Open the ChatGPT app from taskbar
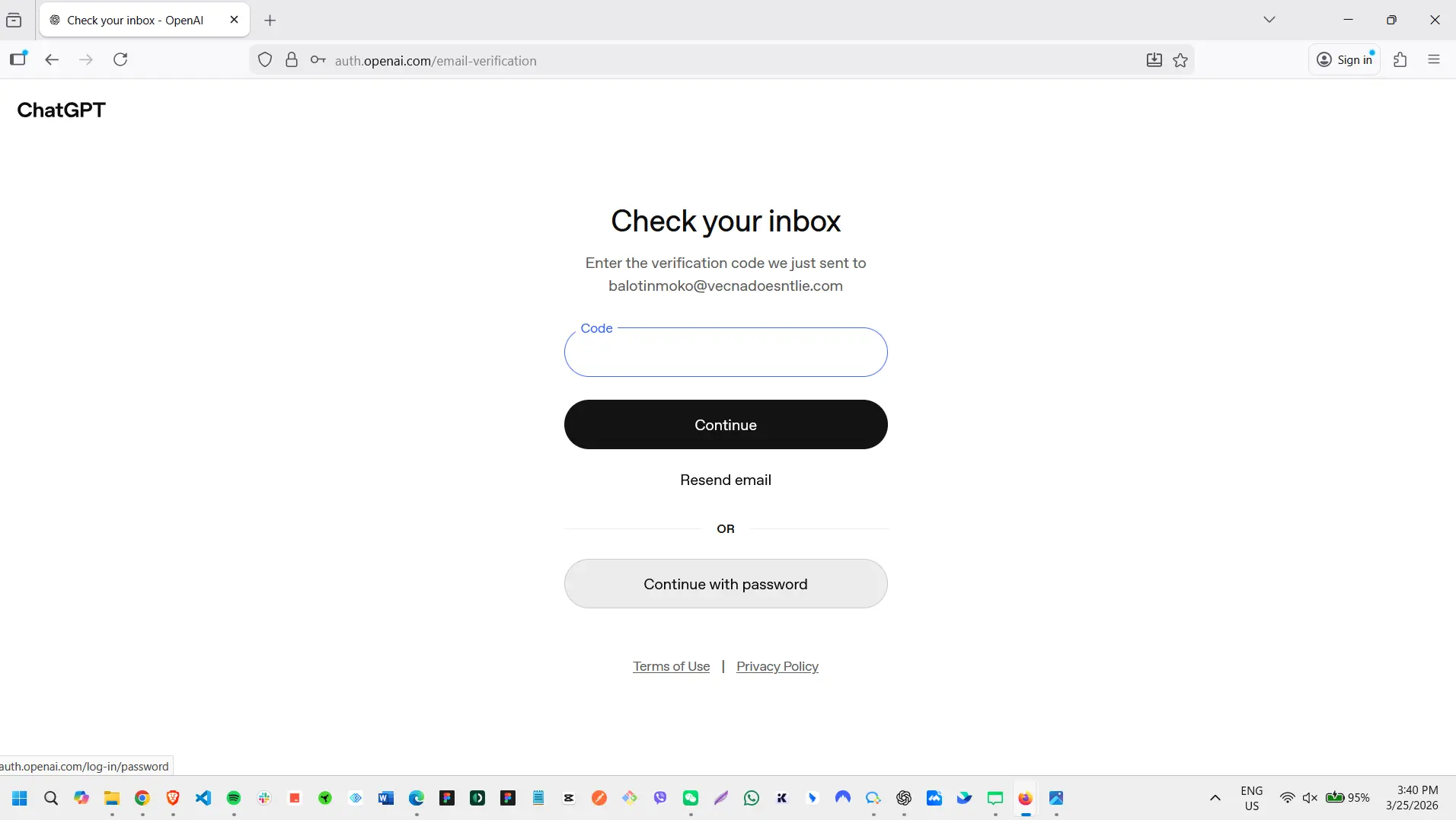Screen dimensions: 1456x820 904,798
